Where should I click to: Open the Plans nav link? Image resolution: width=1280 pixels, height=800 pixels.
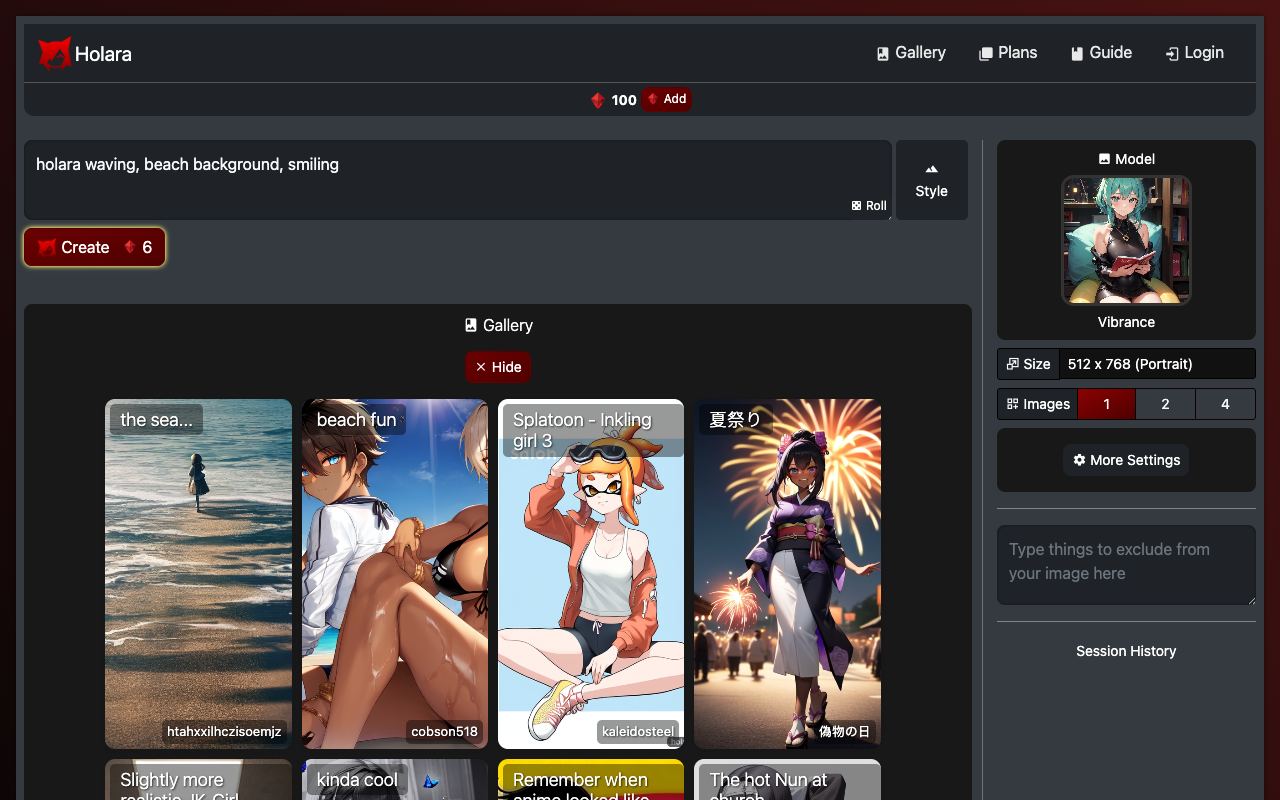(1007, 53)
